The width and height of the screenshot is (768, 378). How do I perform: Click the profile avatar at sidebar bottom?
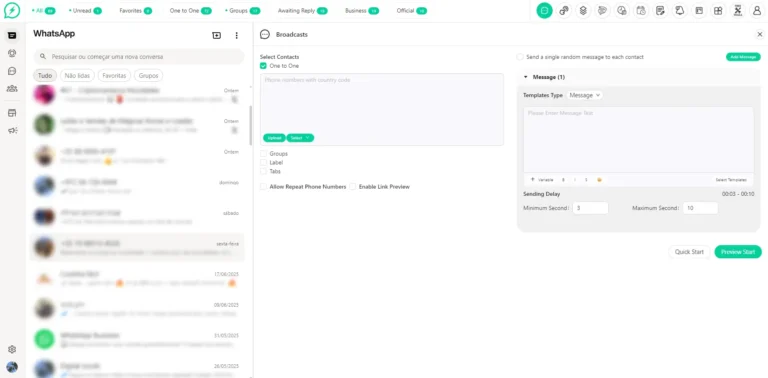tap(12, 367)
